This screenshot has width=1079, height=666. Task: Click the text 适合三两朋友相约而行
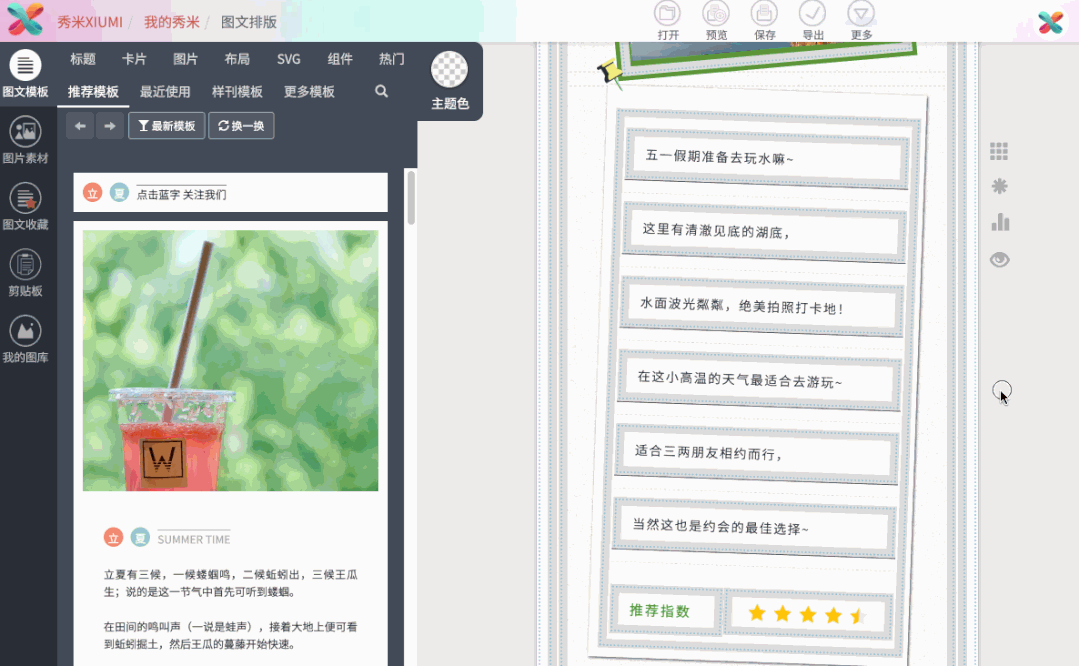[709, 452]
